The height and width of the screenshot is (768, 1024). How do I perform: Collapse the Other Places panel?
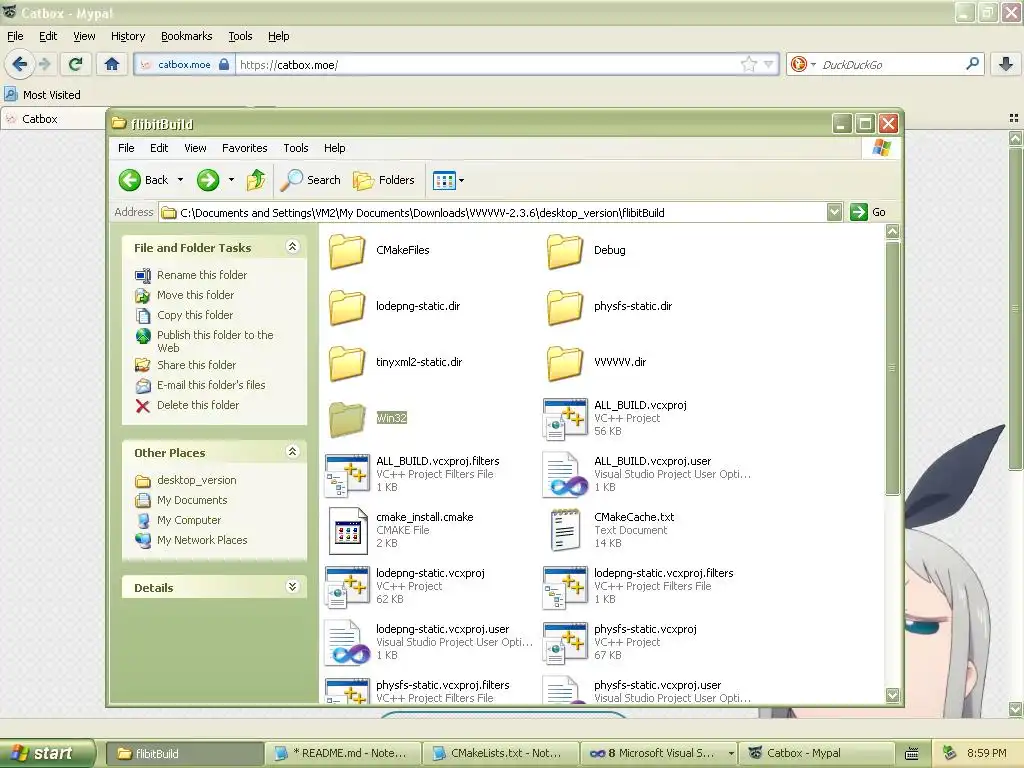(293, 451)
